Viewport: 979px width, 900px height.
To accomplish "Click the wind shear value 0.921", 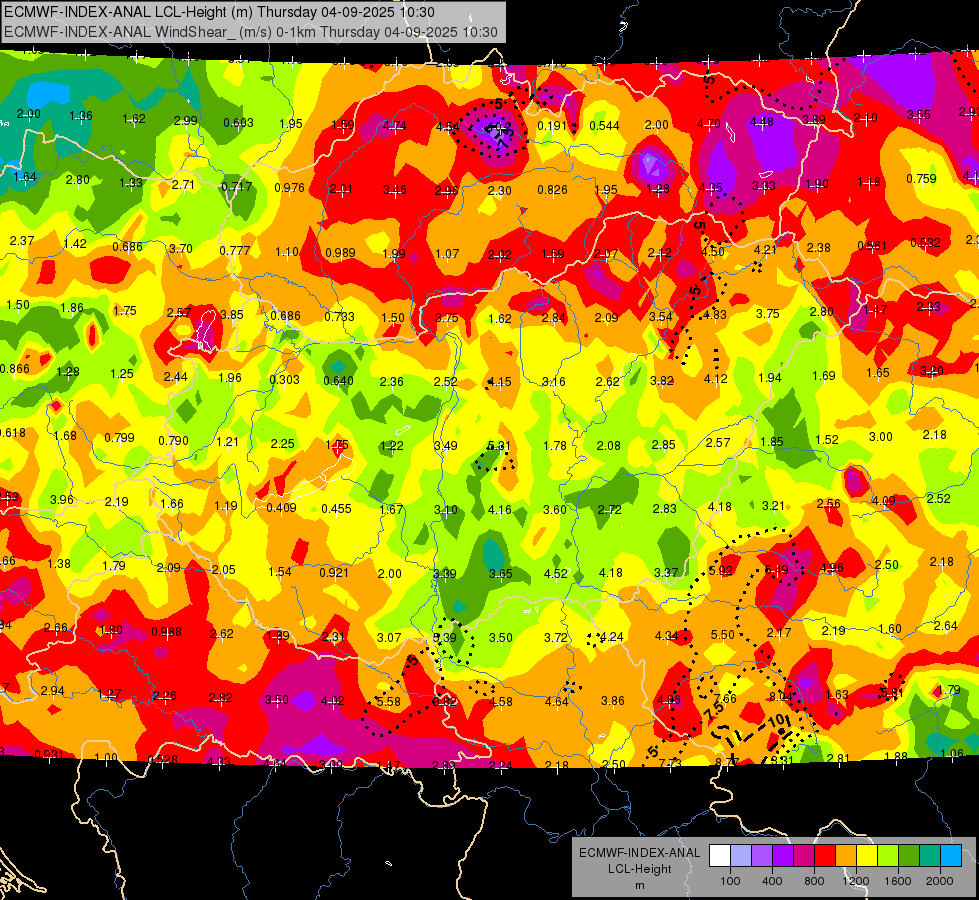I will [x=334, y=572].
